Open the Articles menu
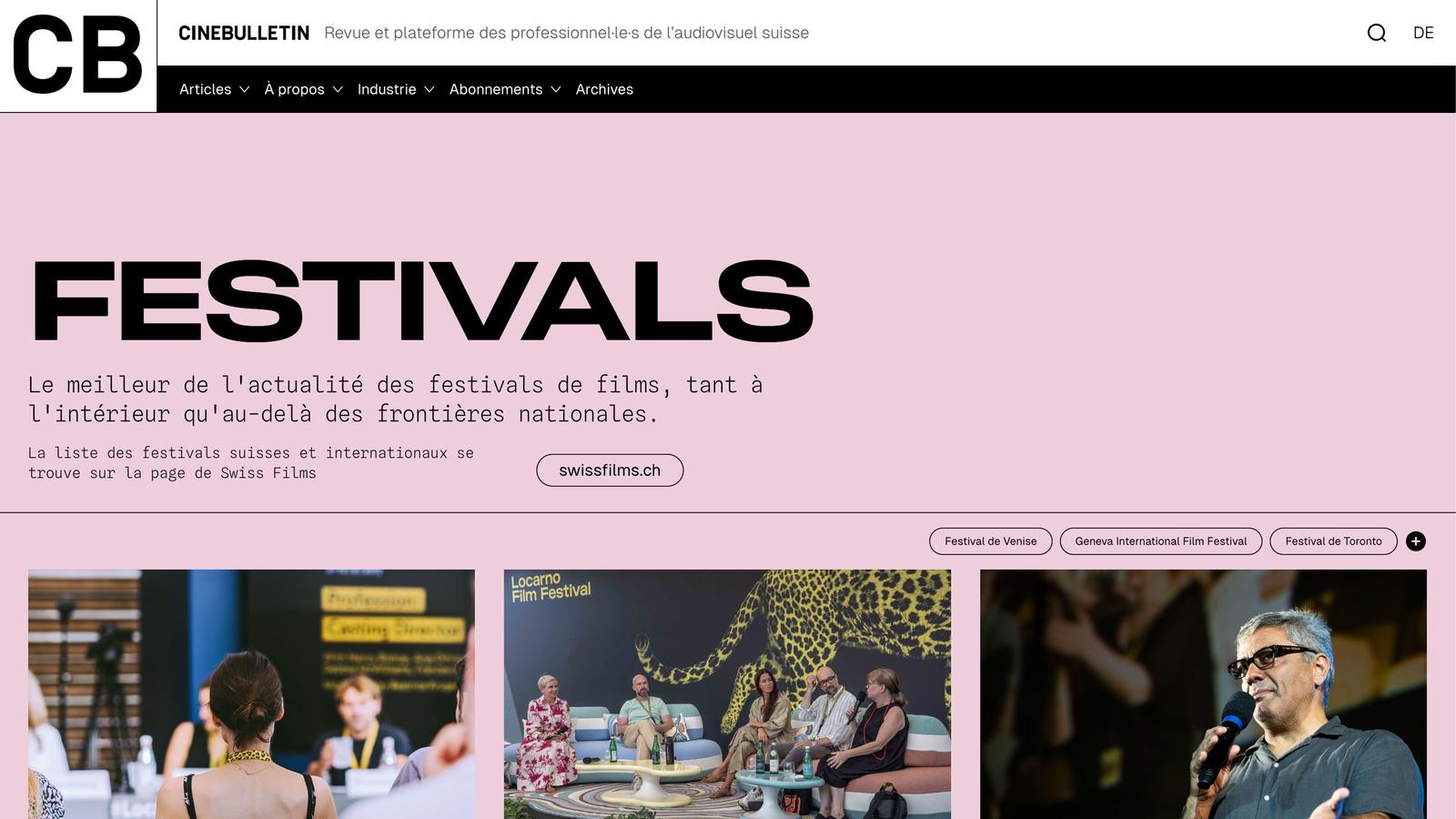The image size is (1456, 819). pos(206,89)
